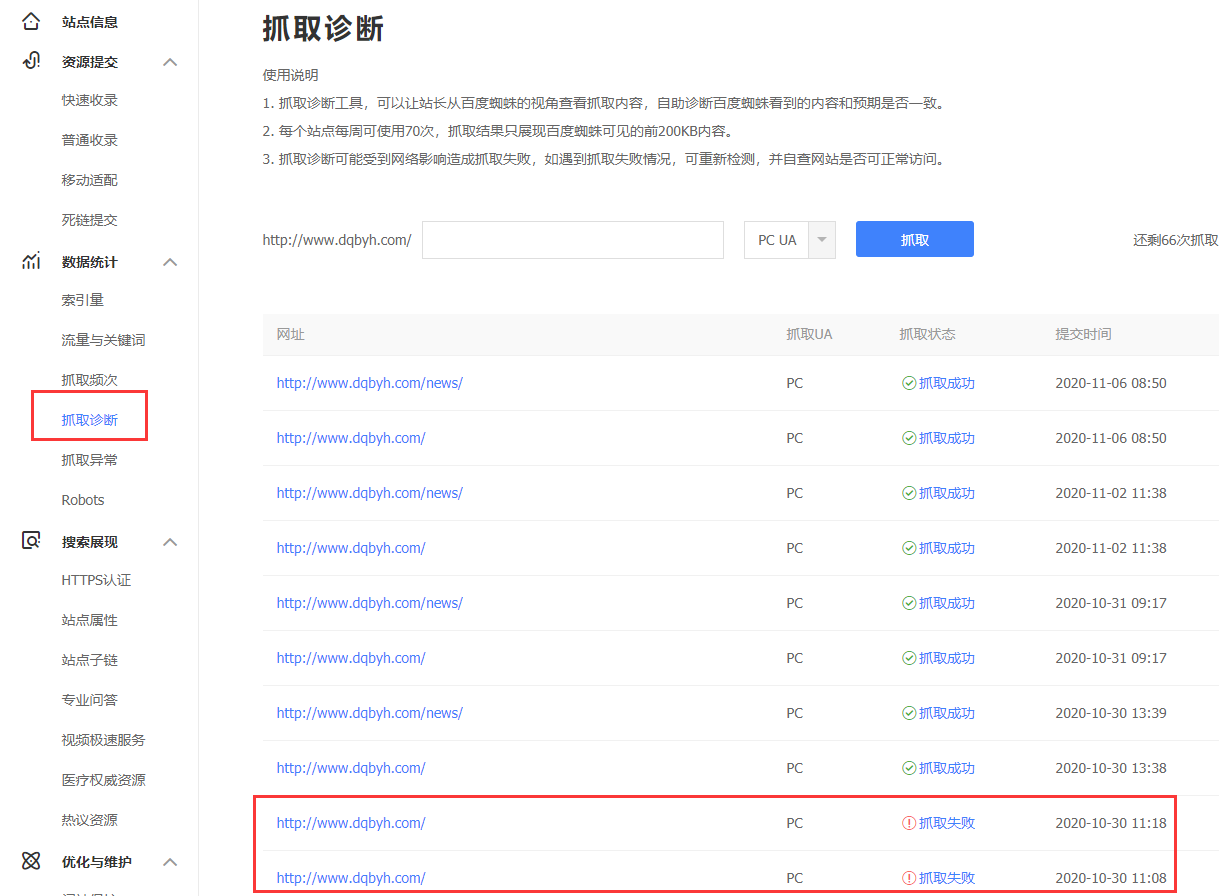Open 死链提交 menu item

click(90, 220)
